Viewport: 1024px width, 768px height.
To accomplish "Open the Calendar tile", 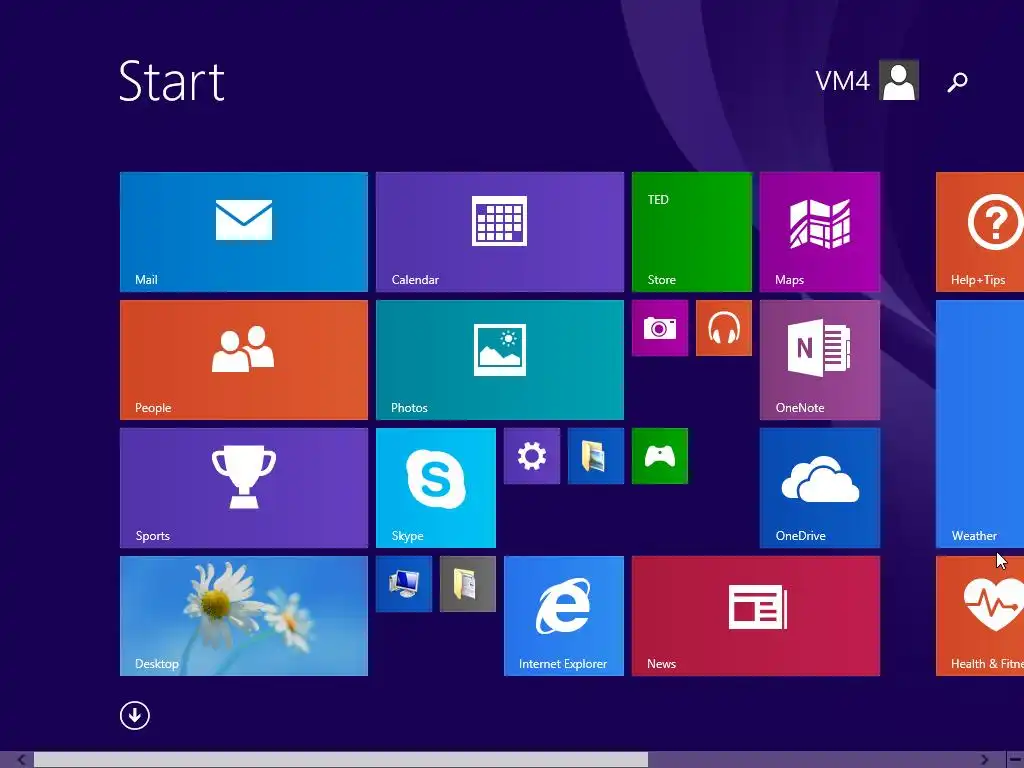I will point(500,232).
